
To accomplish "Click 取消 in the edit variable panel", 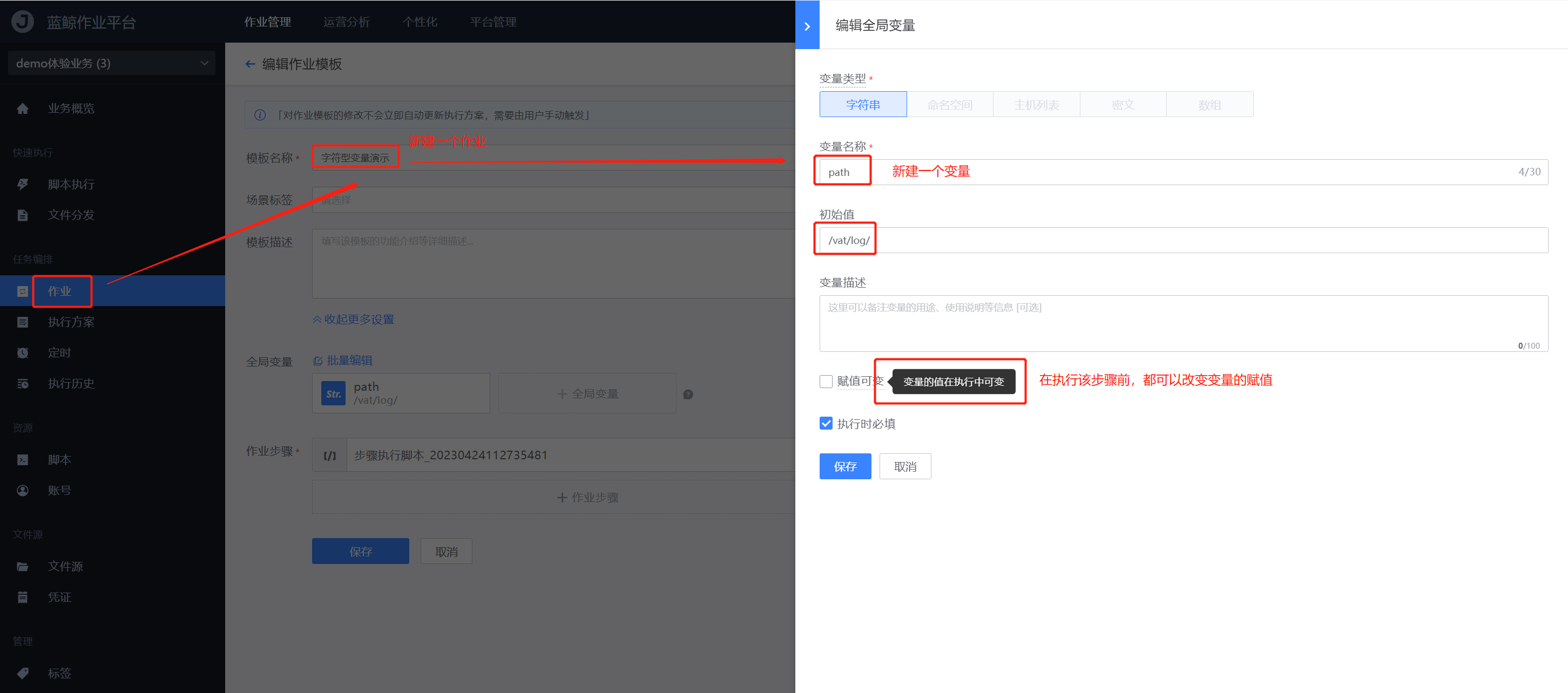I will (905, 467).
